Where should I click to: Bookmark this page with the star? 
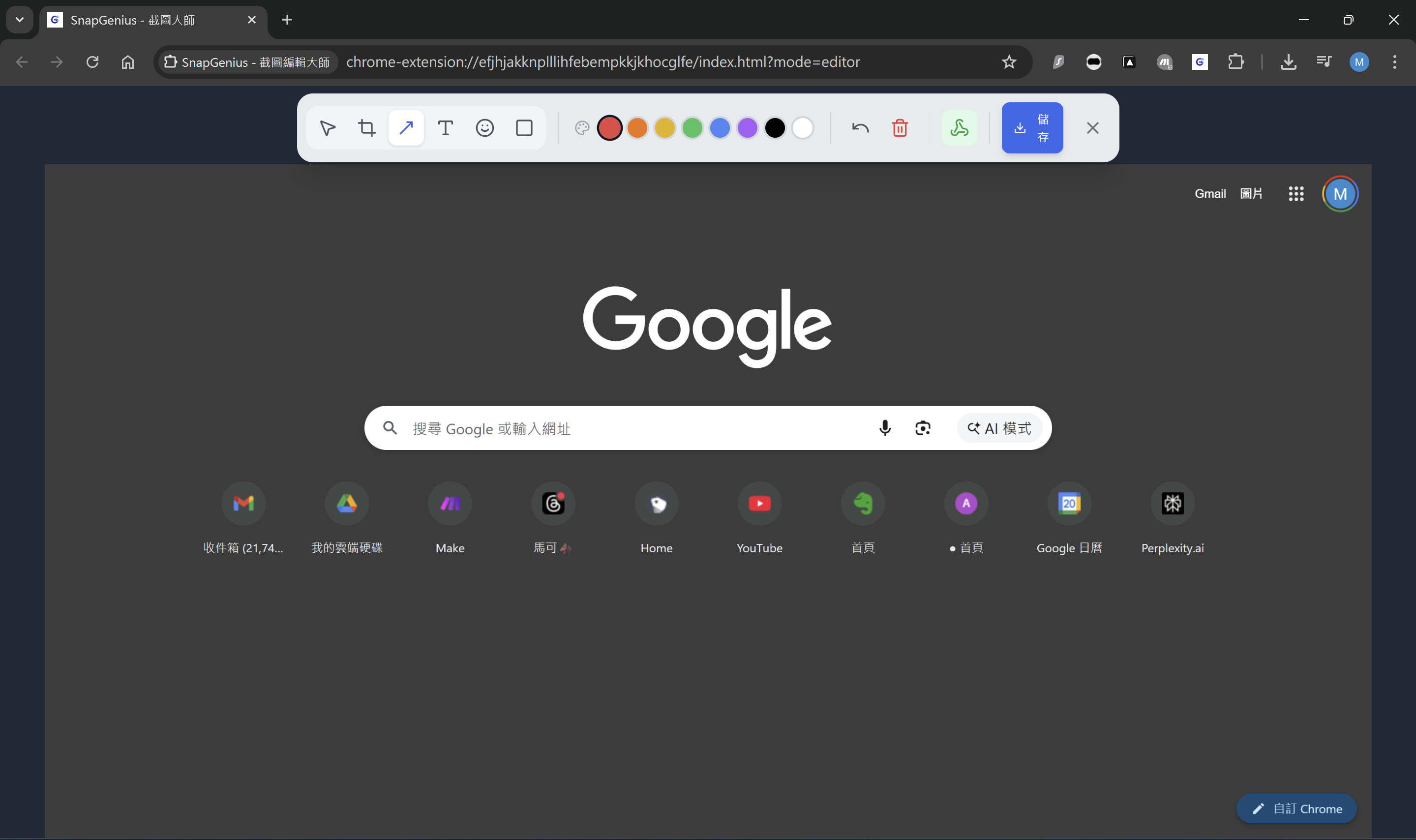tap(1009, 61)
